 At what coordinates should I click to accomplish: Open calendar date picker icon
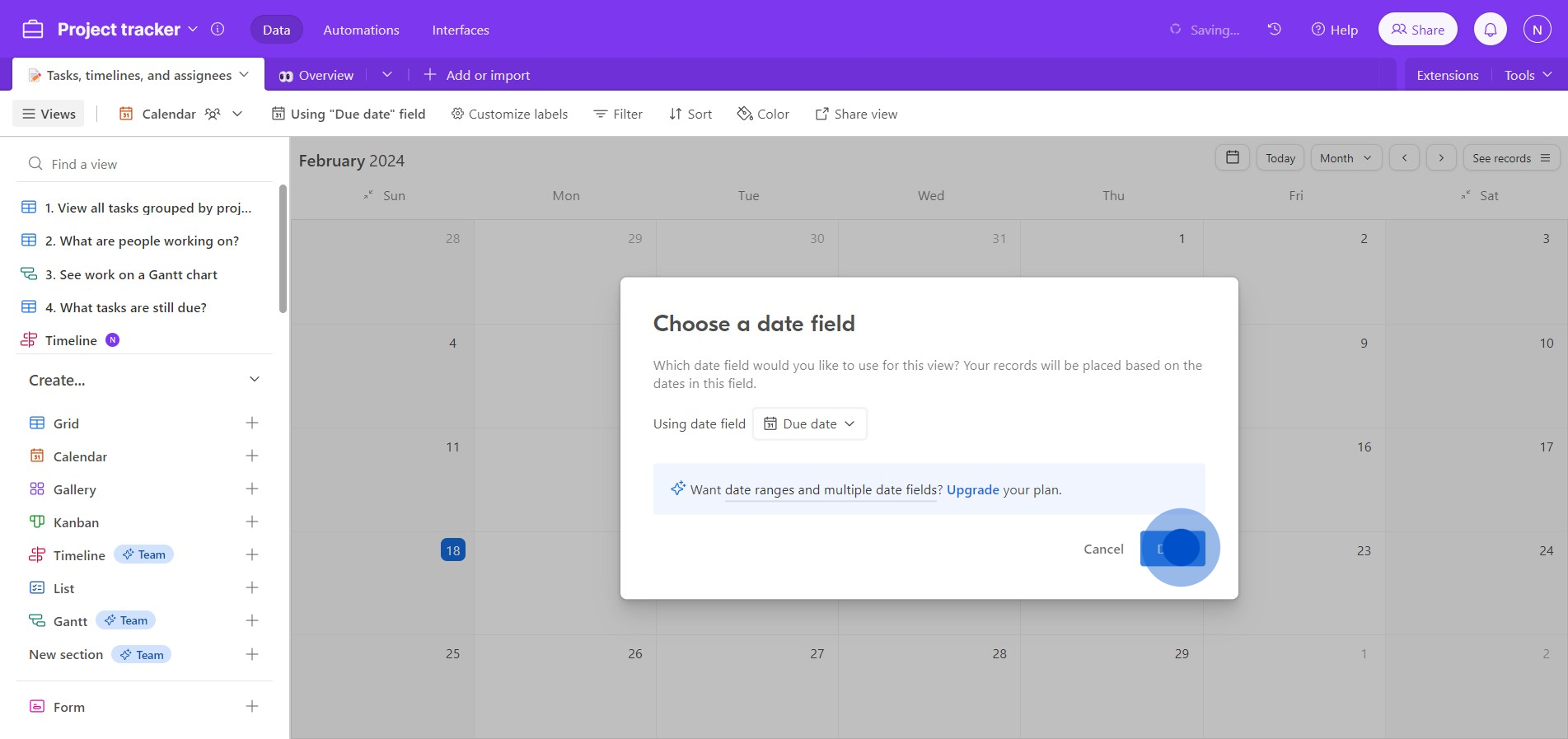(x=1233, y=157)
